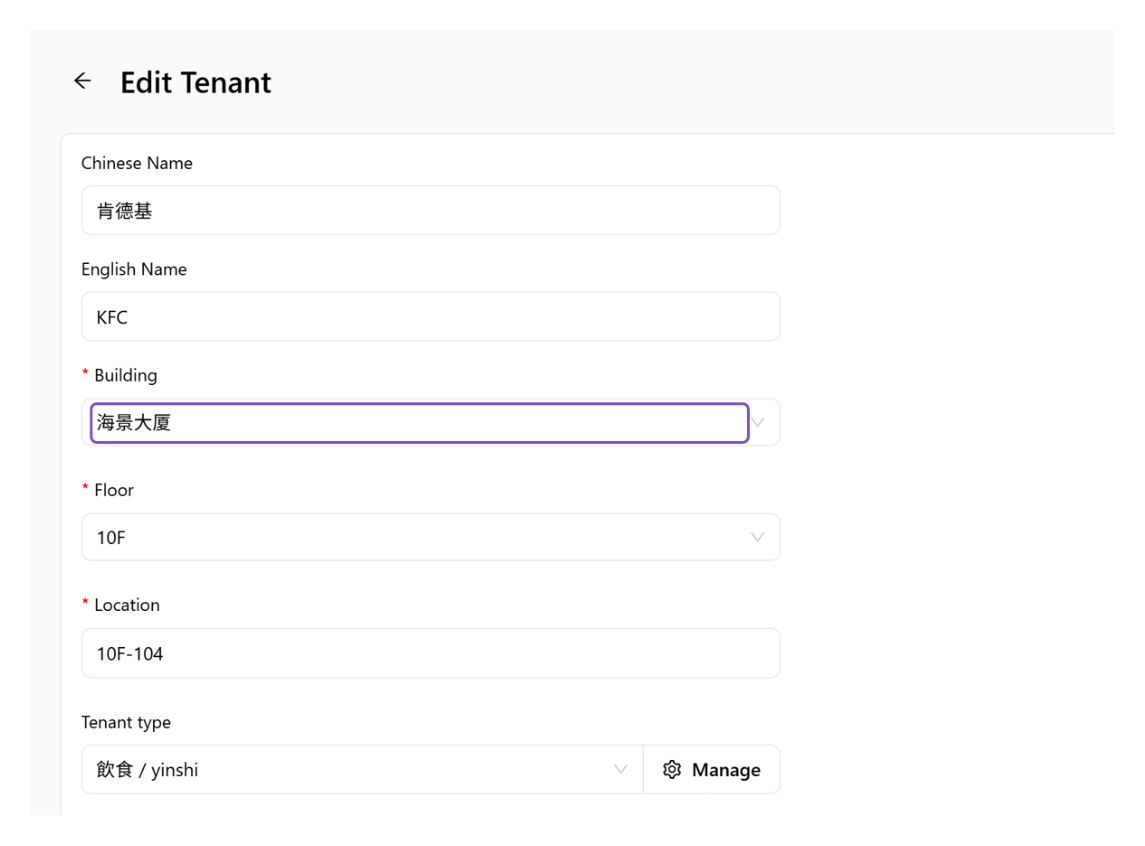The width and height of the screenshot is (1145, 846).
Task: Click the Tenant type label
Action: tap(126, 723)
